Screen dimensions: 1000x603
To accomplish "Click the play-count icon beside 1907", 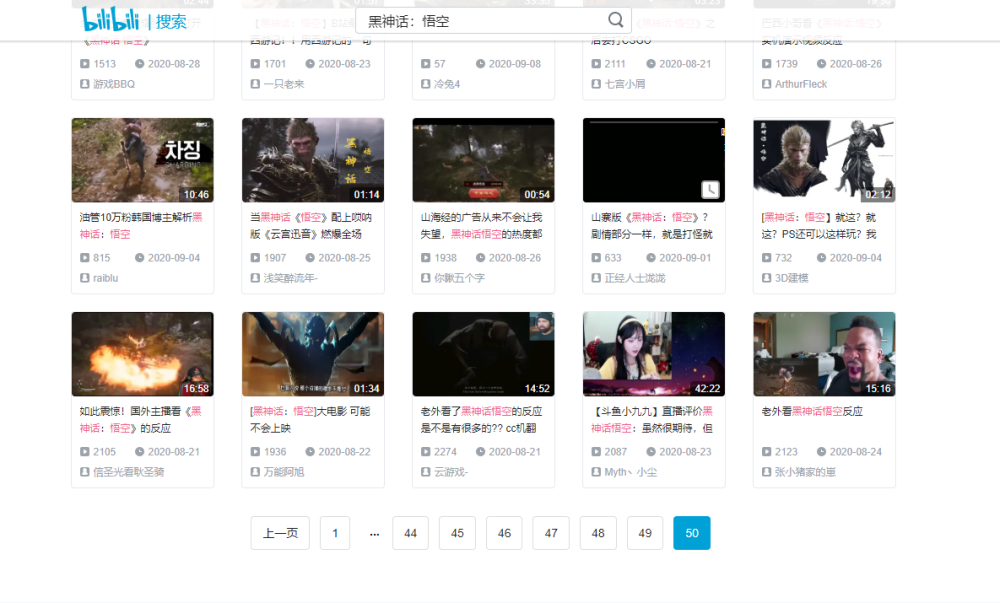I will (255, 258).
